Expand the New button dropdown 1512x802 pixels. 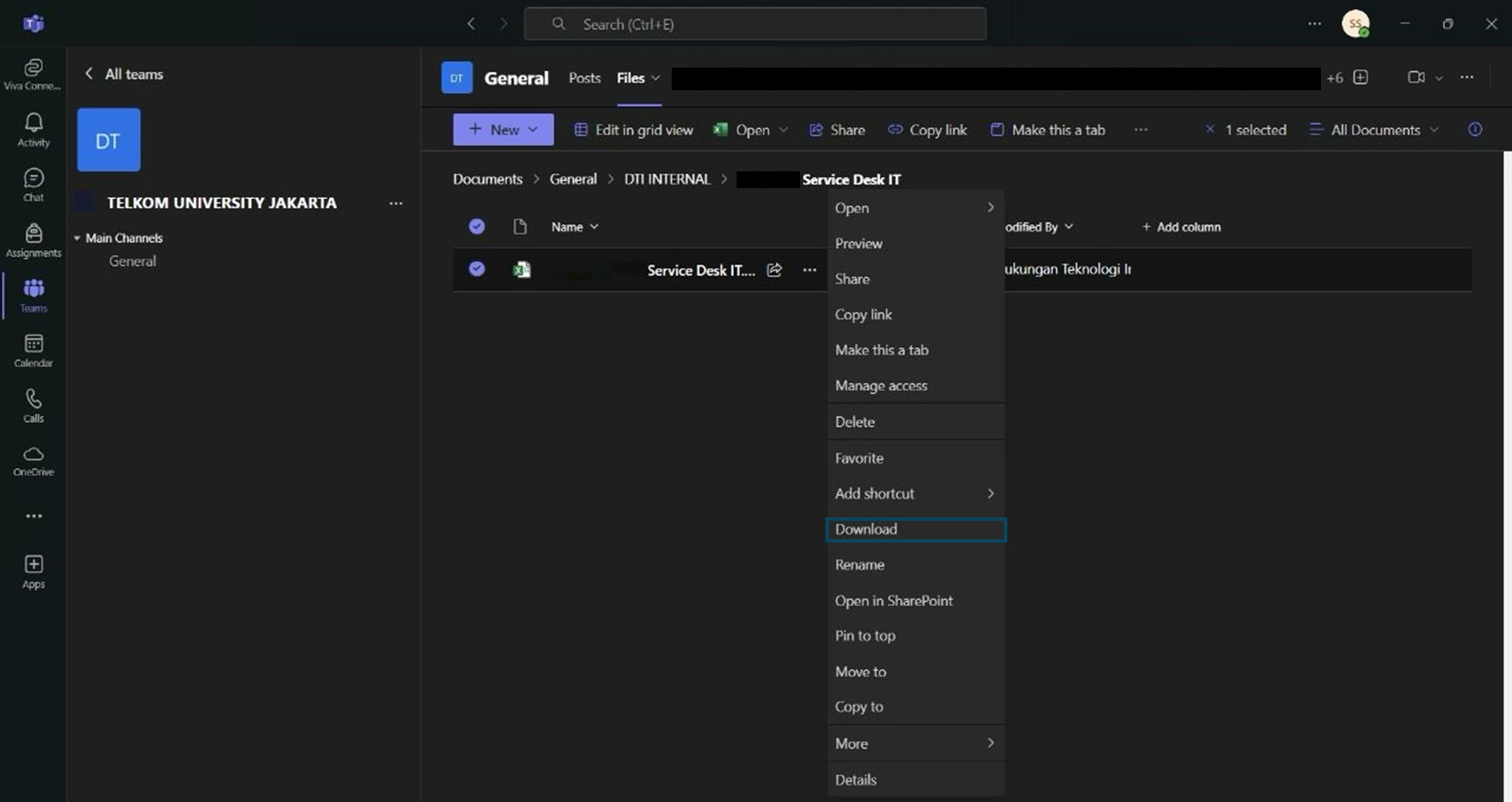tap(533, 130)
